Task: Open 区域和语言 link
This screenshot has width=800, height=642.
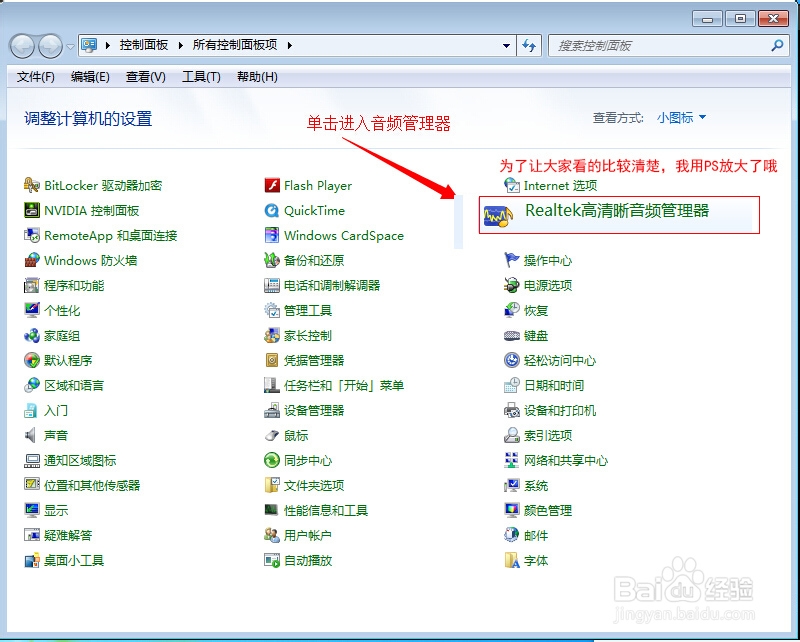Action: click(x=74, y=385)
